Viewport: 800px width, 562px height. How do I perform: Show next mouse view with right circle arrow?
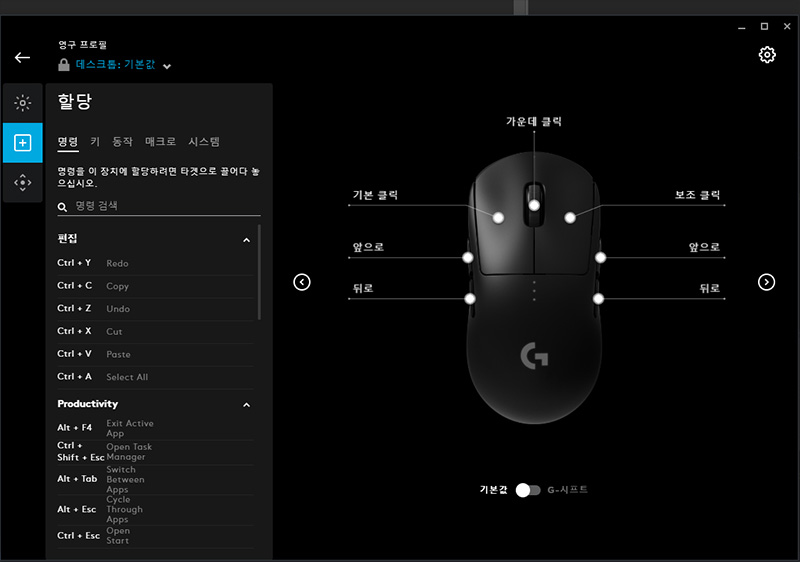point(766,282)
